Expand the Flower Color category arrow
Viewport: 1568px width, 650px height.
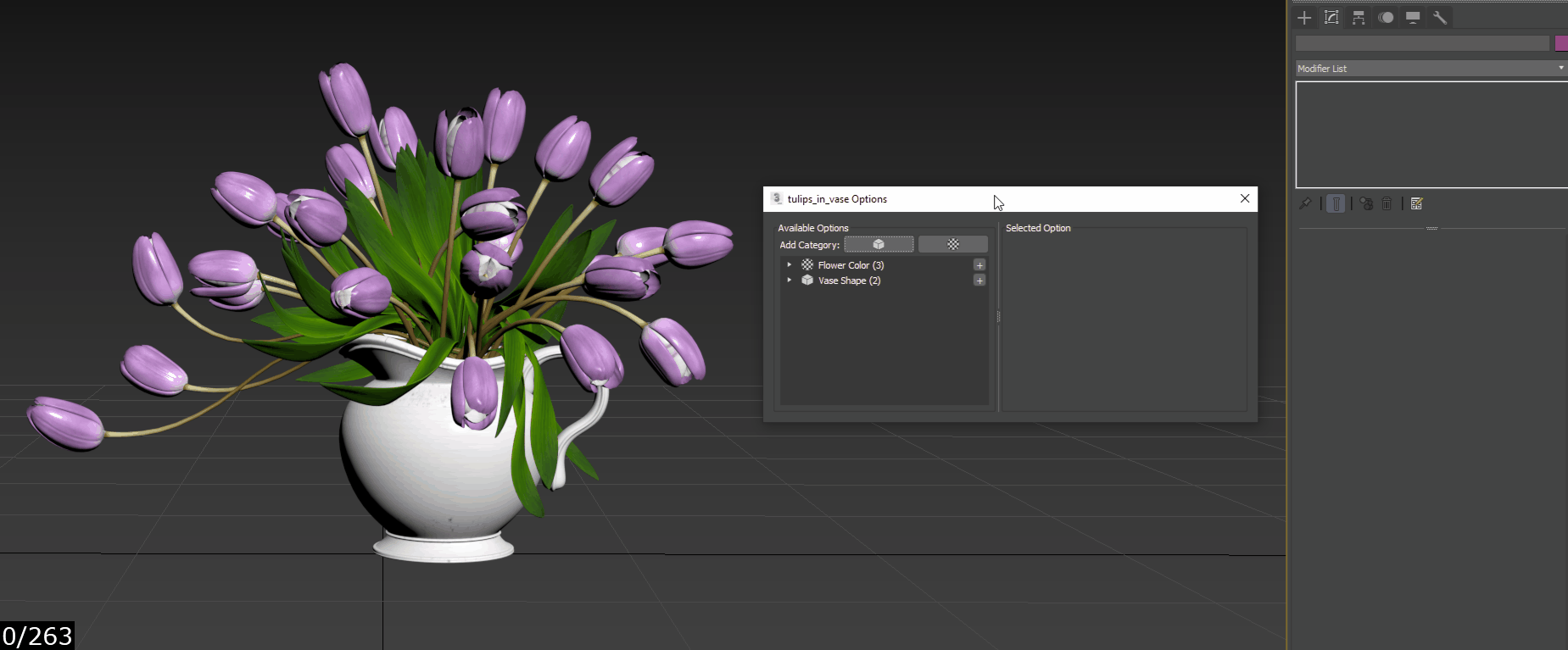[x=790, y=265]
